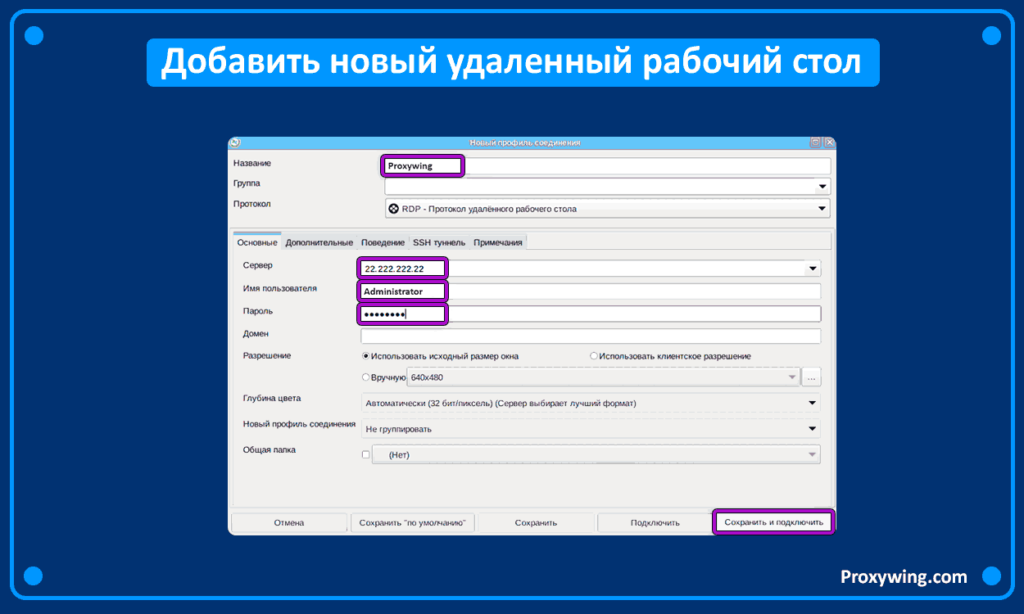Open the SSH туннель tab
1024x614 pixels.
(439, 242)
